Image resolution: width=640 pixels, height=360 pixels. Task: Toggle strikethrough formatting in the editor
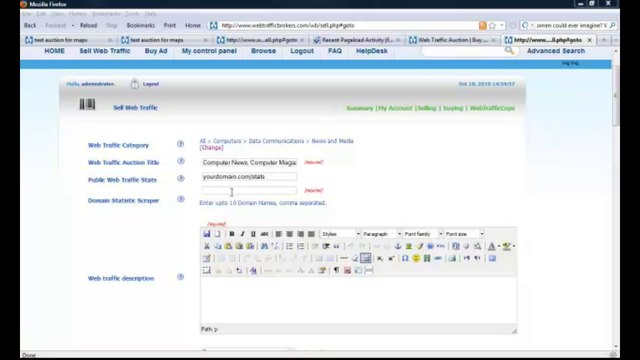(264, 234)
